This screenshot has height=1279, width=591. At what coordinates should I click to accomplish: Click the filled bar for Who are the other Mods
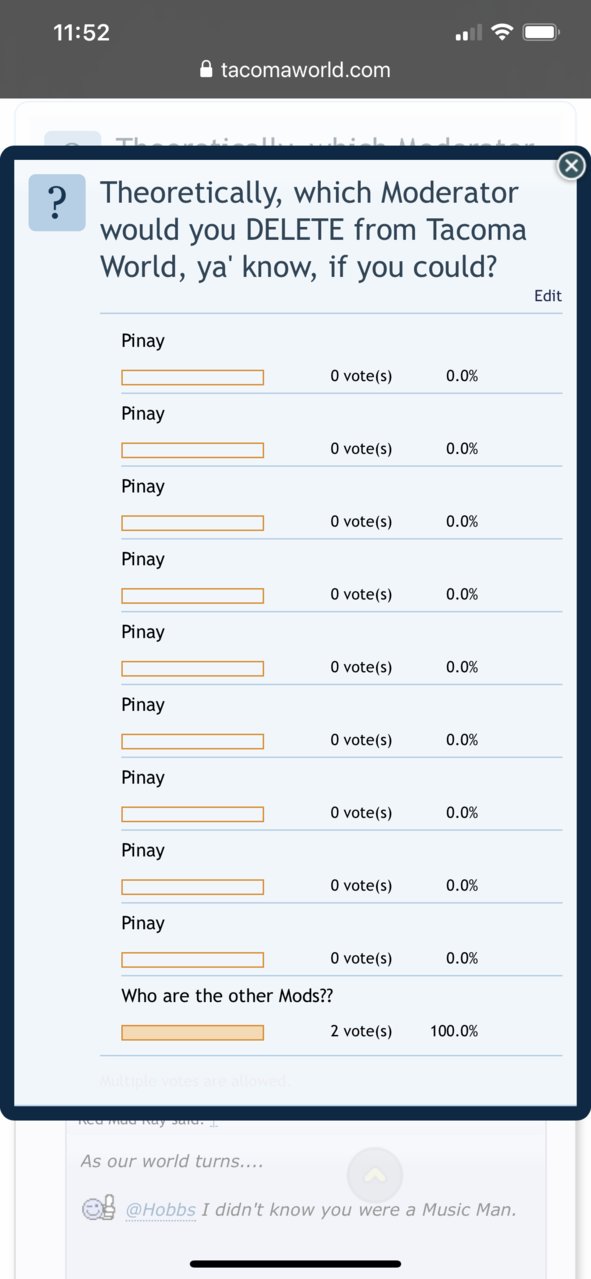click(193, 1032)
